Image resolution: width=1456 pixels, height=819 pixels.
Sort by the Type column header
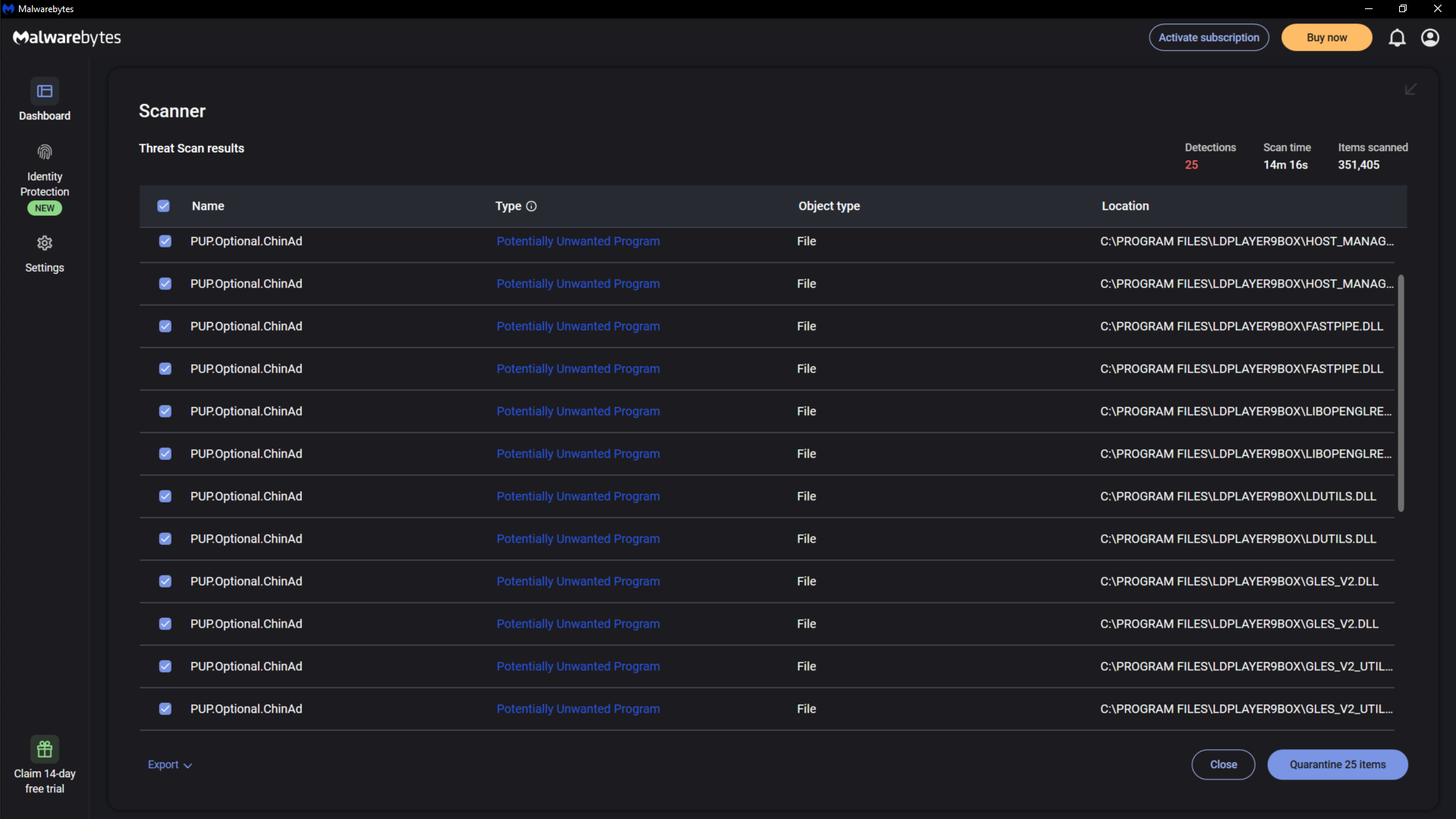[x=508, y=206]
